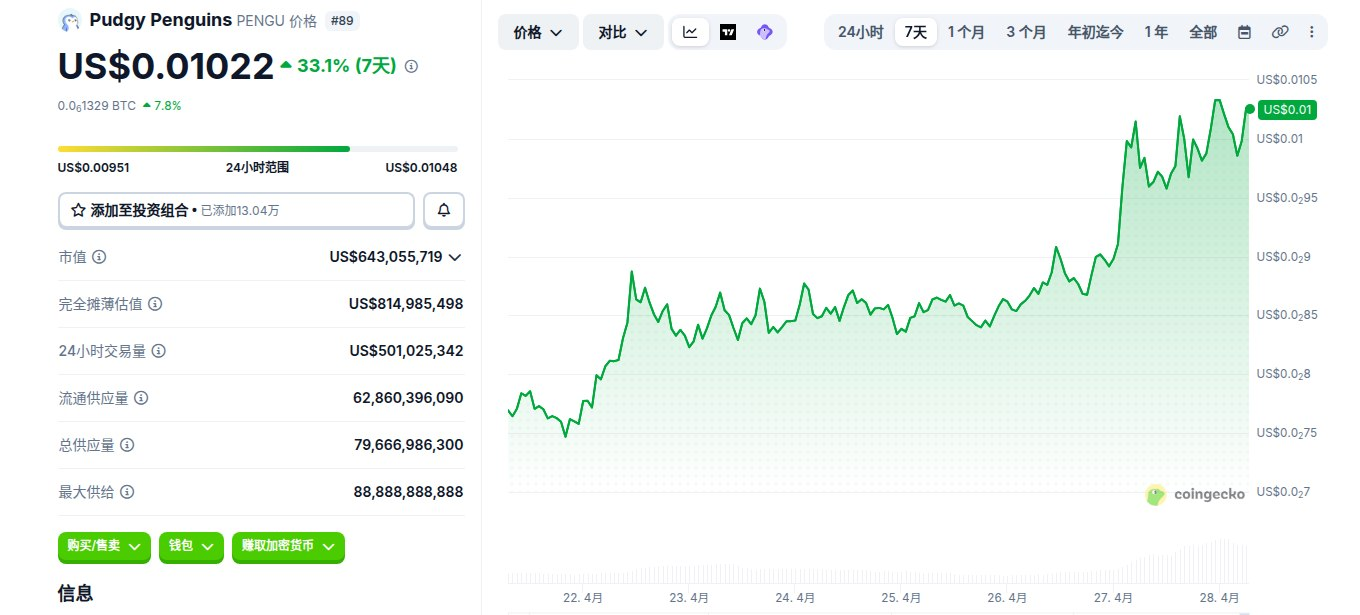Click the 79,666,986,300 total supply value

point(408,445)
